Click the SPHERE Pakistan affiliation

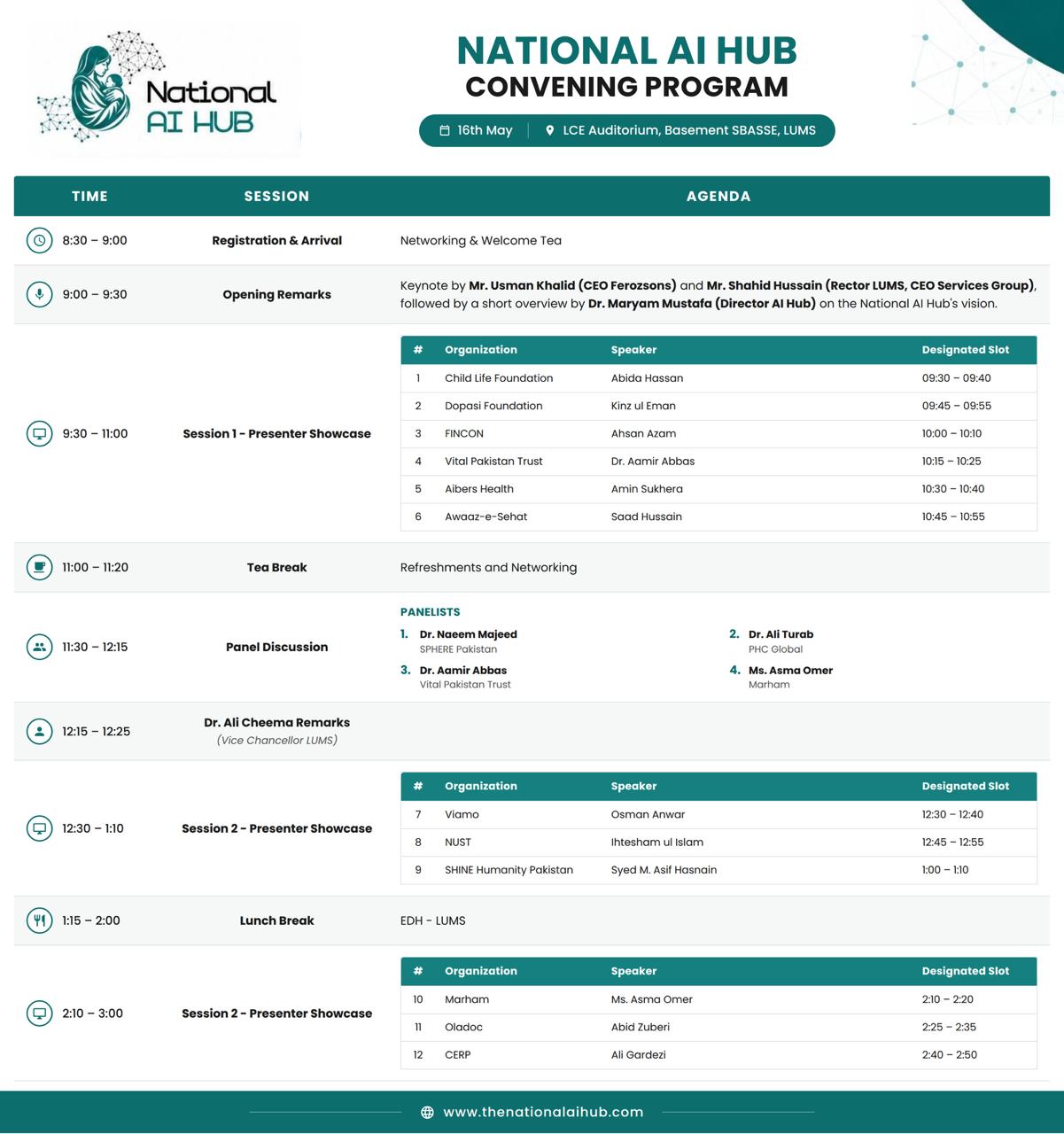pos(458,649)
